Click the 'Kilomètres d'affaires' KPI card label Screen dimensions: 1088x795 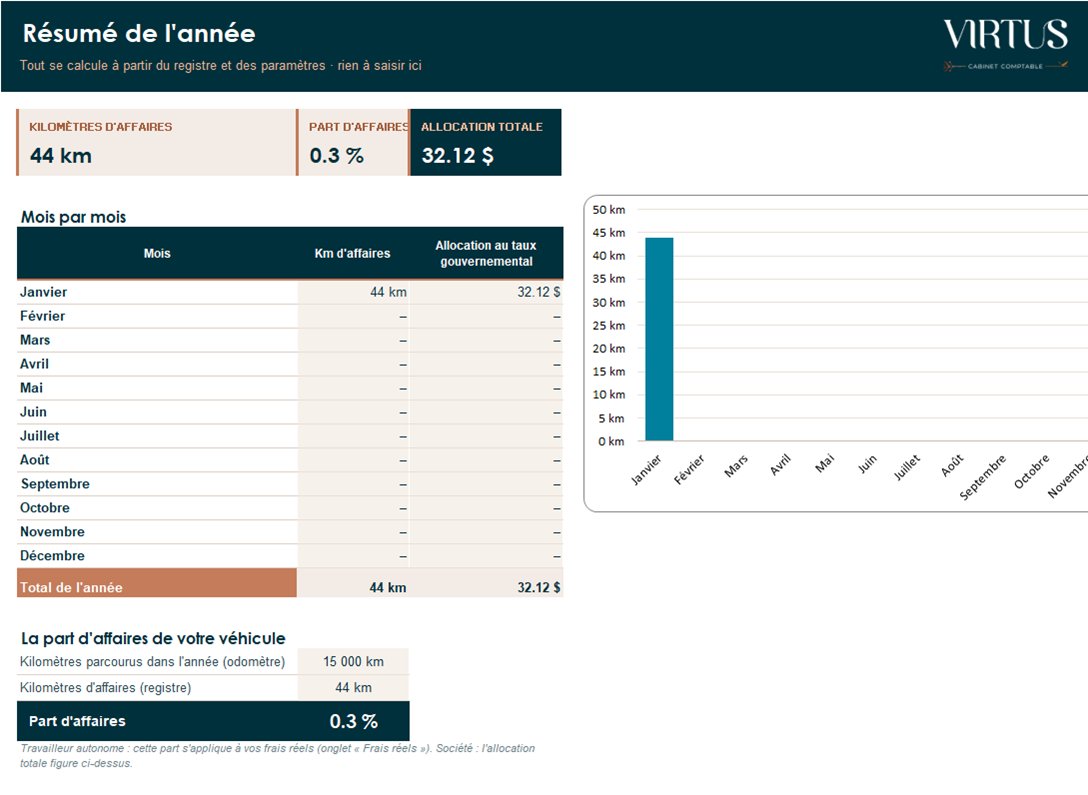pyautogui.click(x=101, y=127)
